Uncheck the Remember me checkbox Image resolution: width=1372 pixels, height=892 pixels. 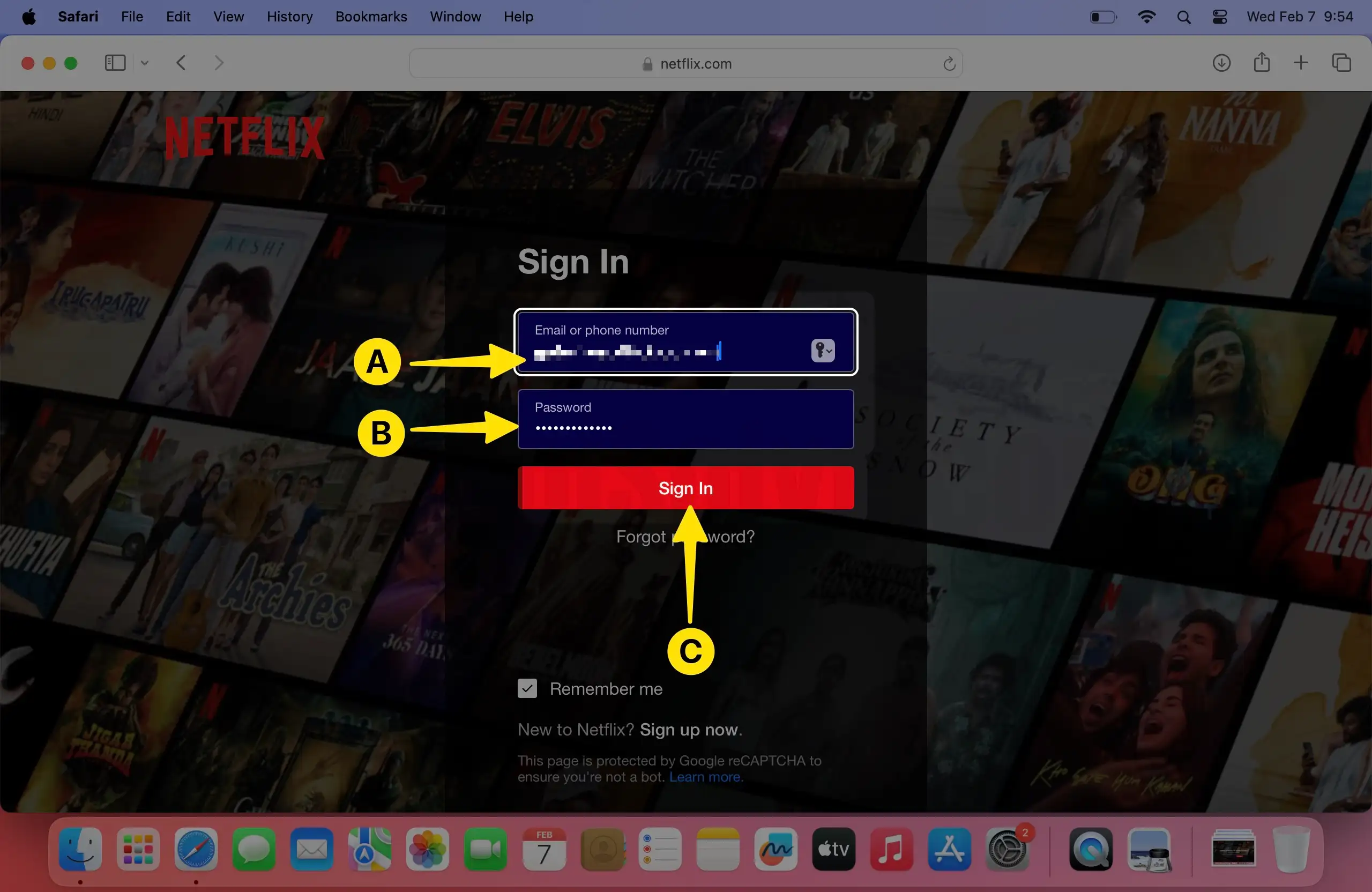[527, 688]
